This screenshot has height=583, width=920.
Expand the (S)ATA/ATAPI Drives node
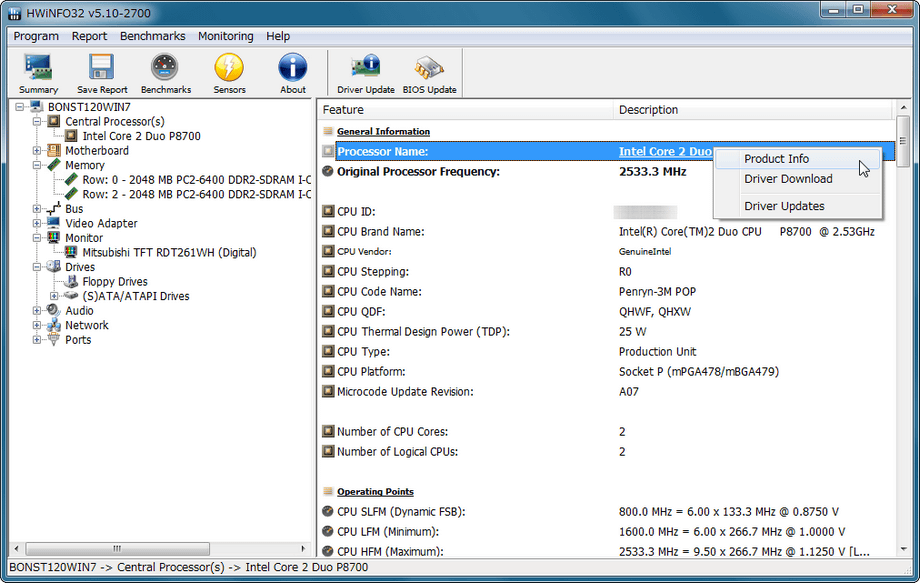pyautogui.click(x=54, y=296)
